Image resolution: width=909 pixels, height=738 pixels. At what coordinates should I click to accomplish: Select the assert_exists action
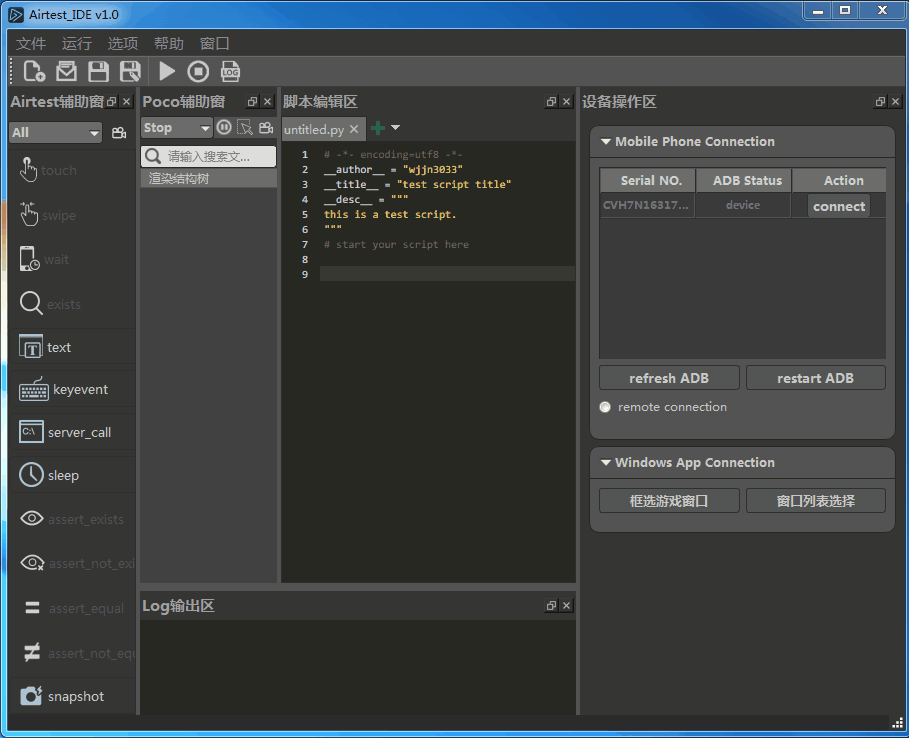[72, 519]
